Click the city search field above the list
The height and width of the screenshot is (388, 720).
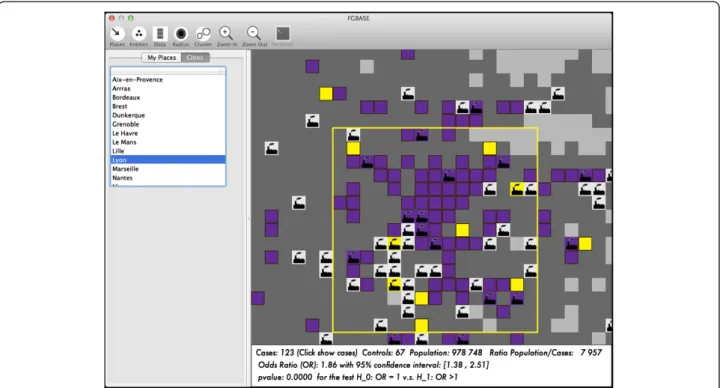tap(168, 71)
